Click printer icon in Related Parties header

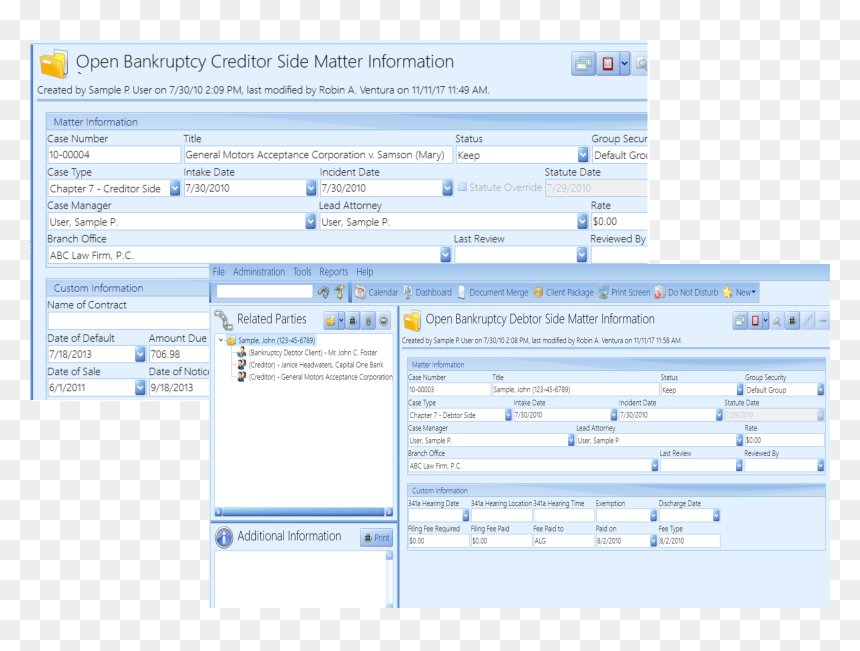(x=353, y=321)
